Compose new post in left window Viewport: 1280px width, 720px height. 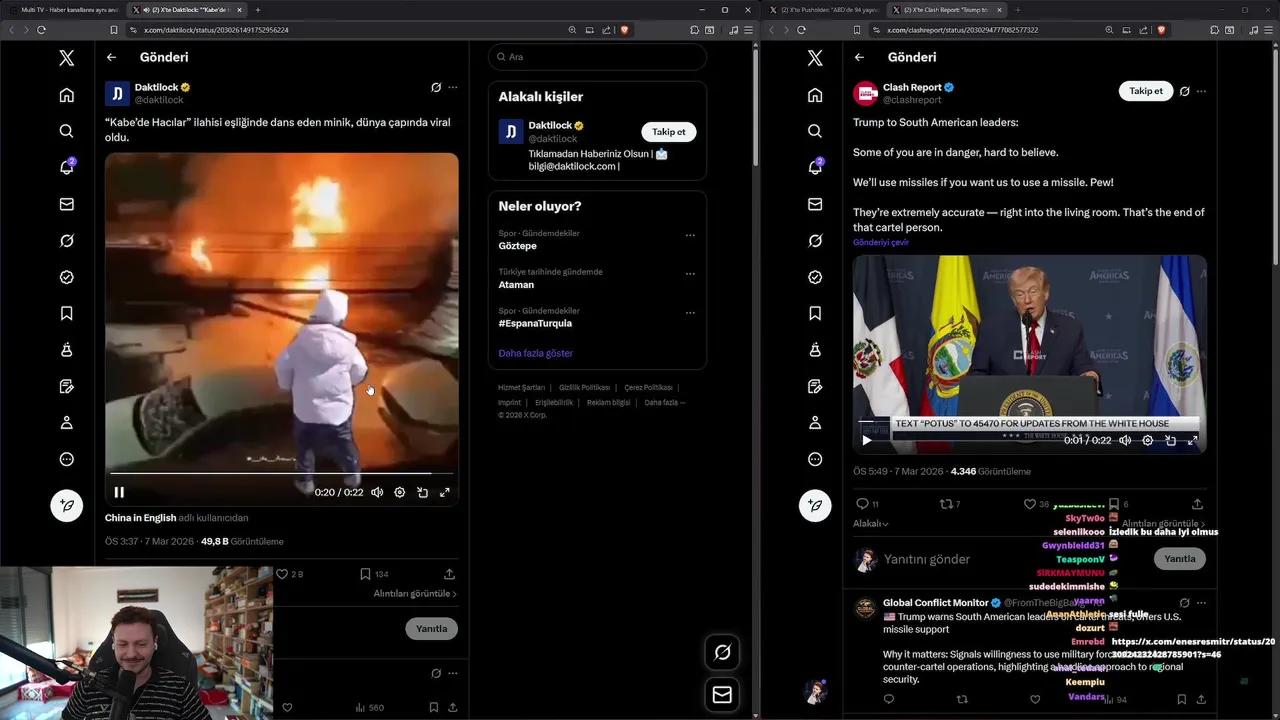pyautogui.click(x=66, y=505)
